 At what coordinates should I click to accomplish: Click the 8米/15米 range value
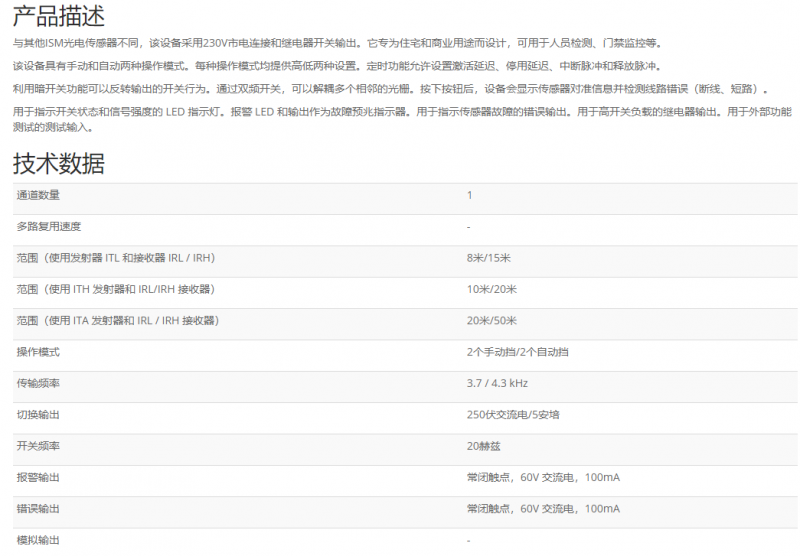[x=488, y=258]
